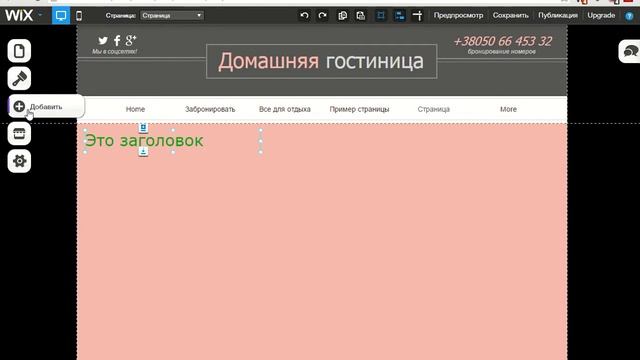Click the upper attach handle above the heading
The height and width of the screenshot is (360, 640).
pos(143,128)
